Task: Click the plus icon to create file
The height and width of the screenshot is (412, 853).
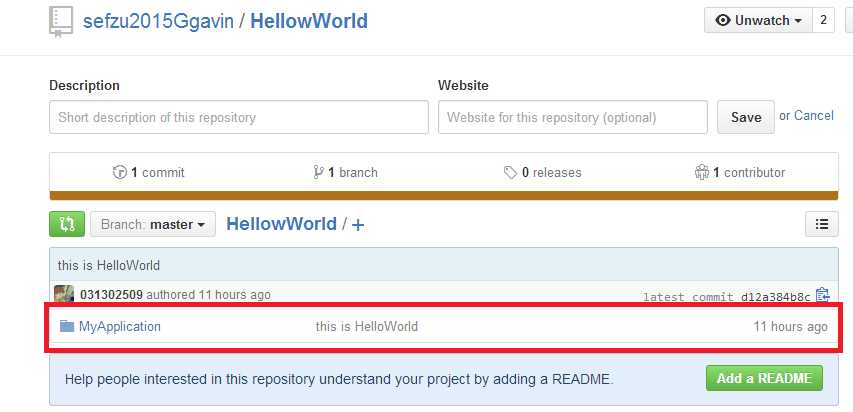Action: (357, 225)
